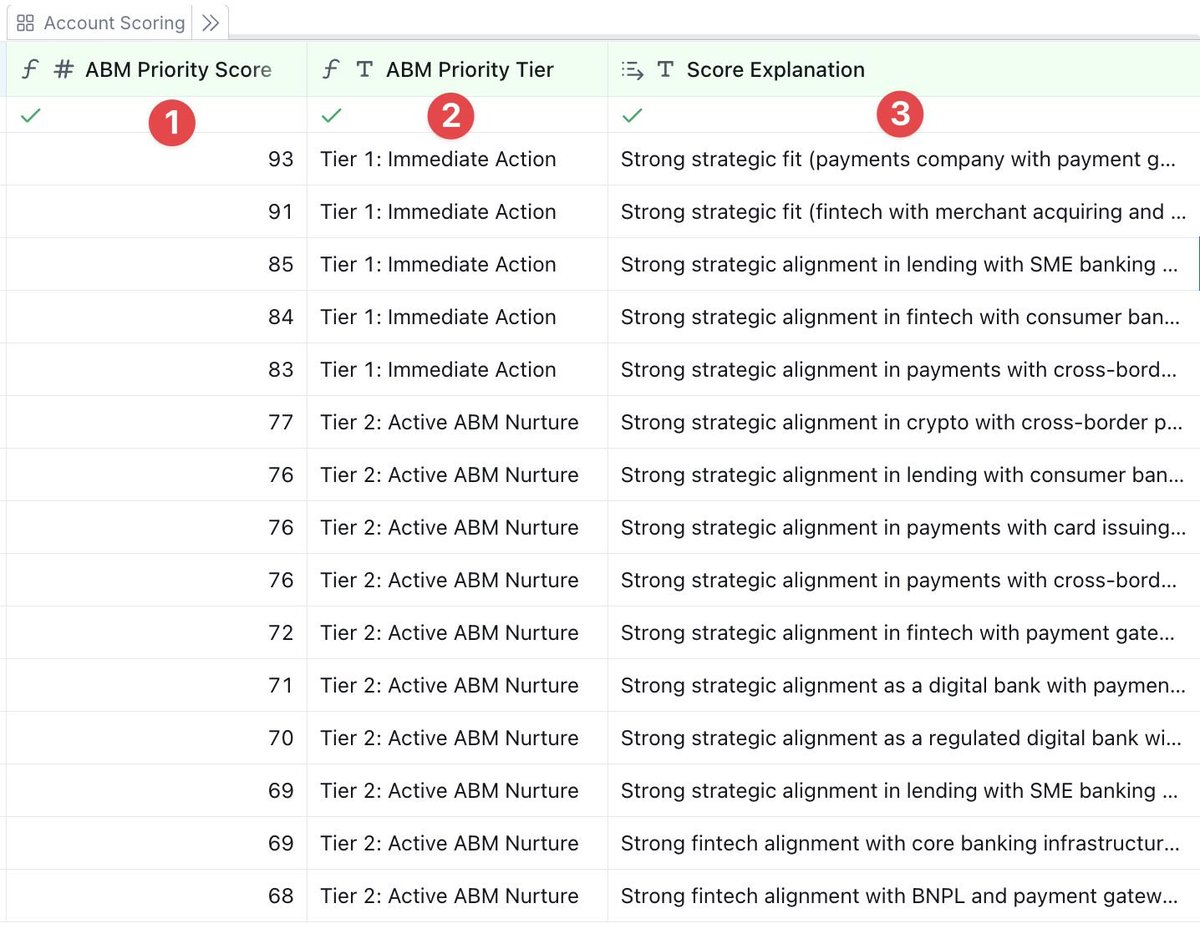Select the score cell showing 93
This screenshot has width=1200, height=939.
[156, 159]
